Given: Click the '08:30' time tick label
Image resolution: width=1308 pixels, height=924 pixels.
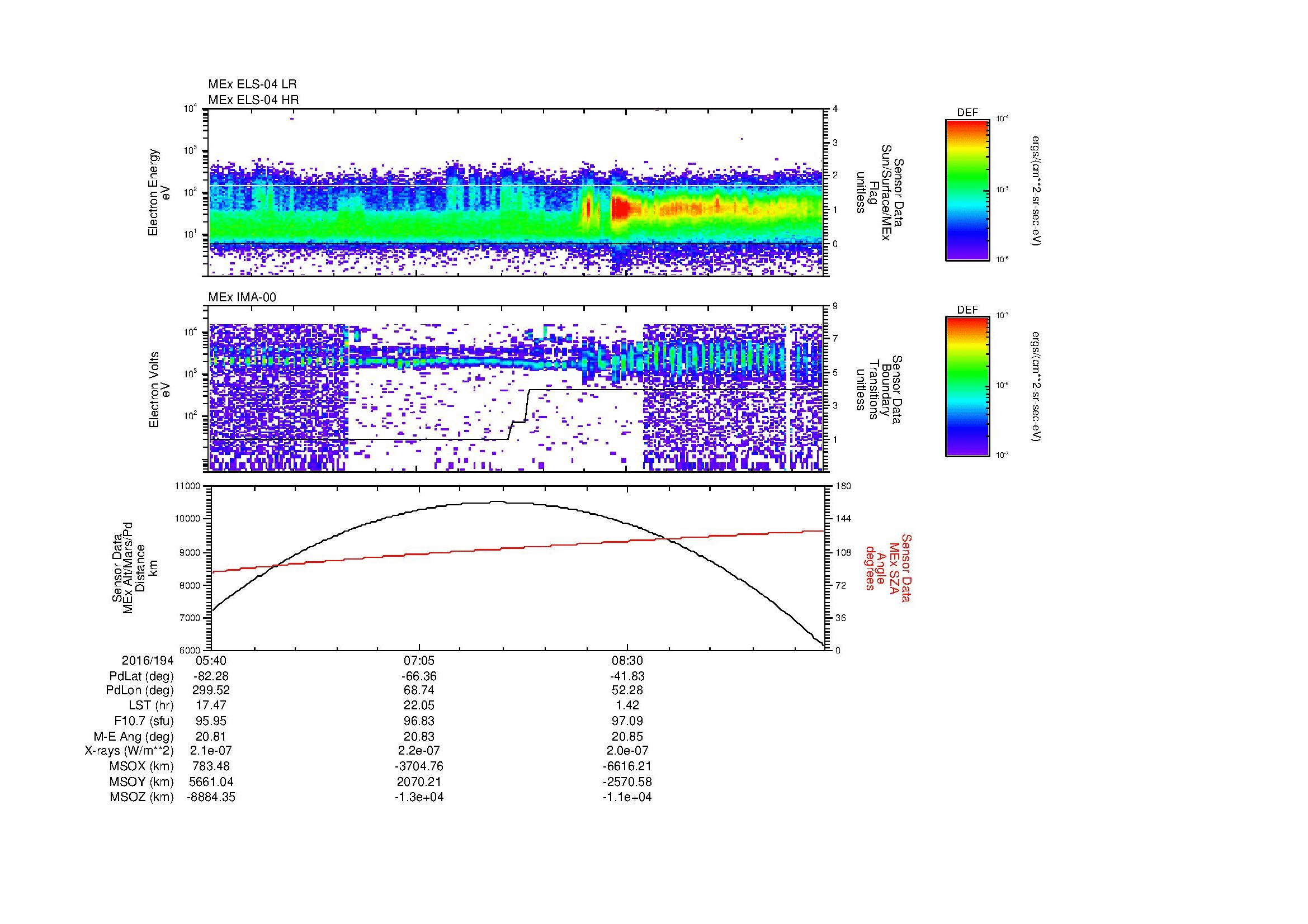Looking at the screenshot, I should (627, 660).
